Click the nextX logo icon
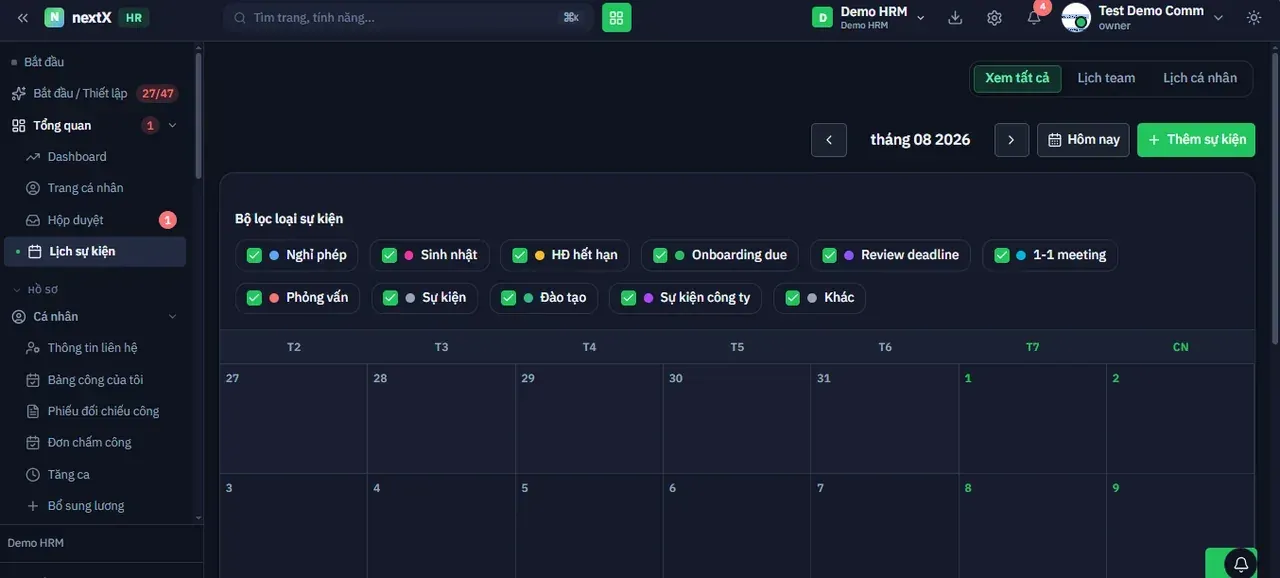The height and width of the screenshot is (578, 1280). pyautogui.click(x=54, y=18)
